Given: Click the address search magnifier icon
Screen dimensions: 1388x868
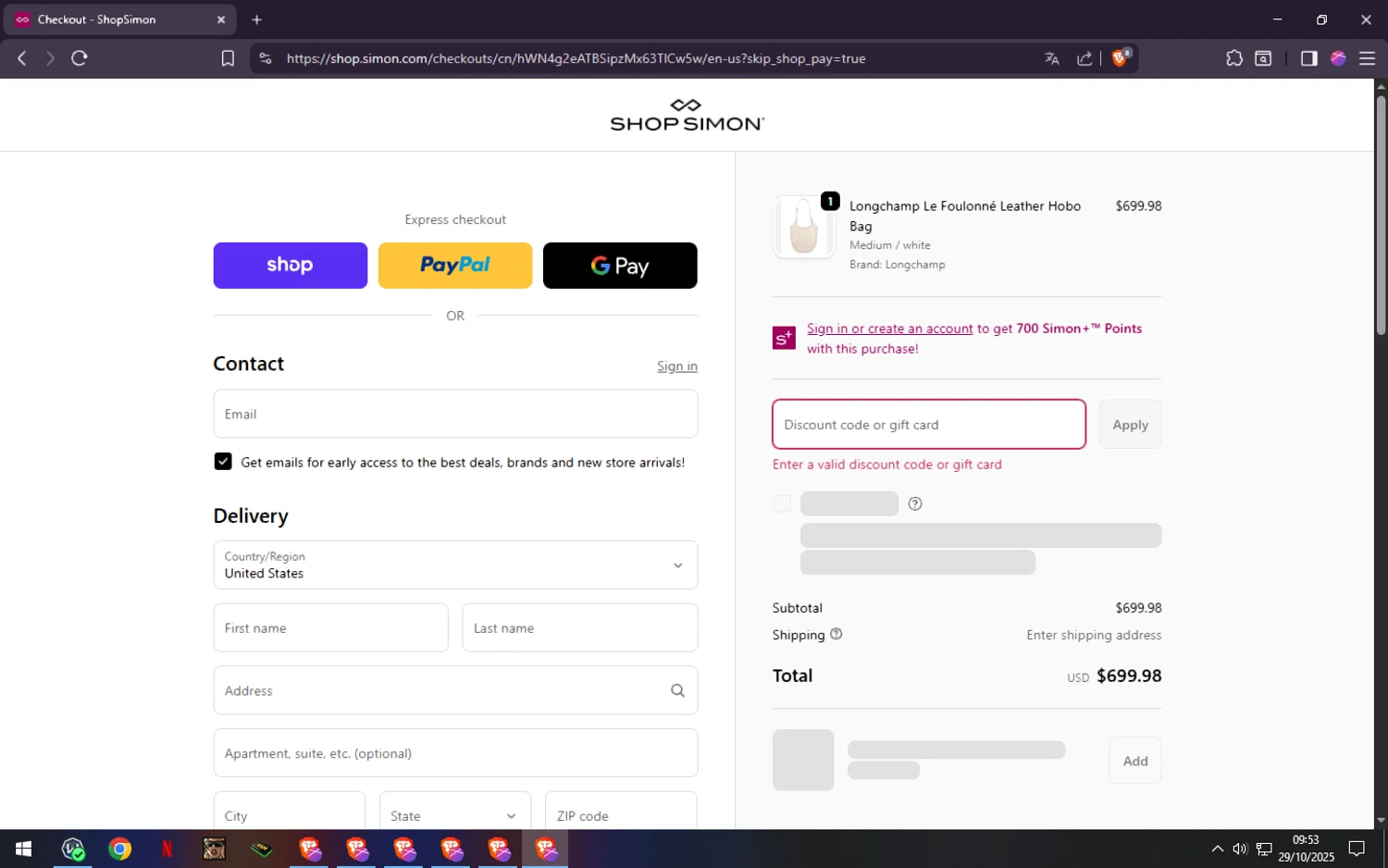Looking at the screenshot, I should (677, 690).
